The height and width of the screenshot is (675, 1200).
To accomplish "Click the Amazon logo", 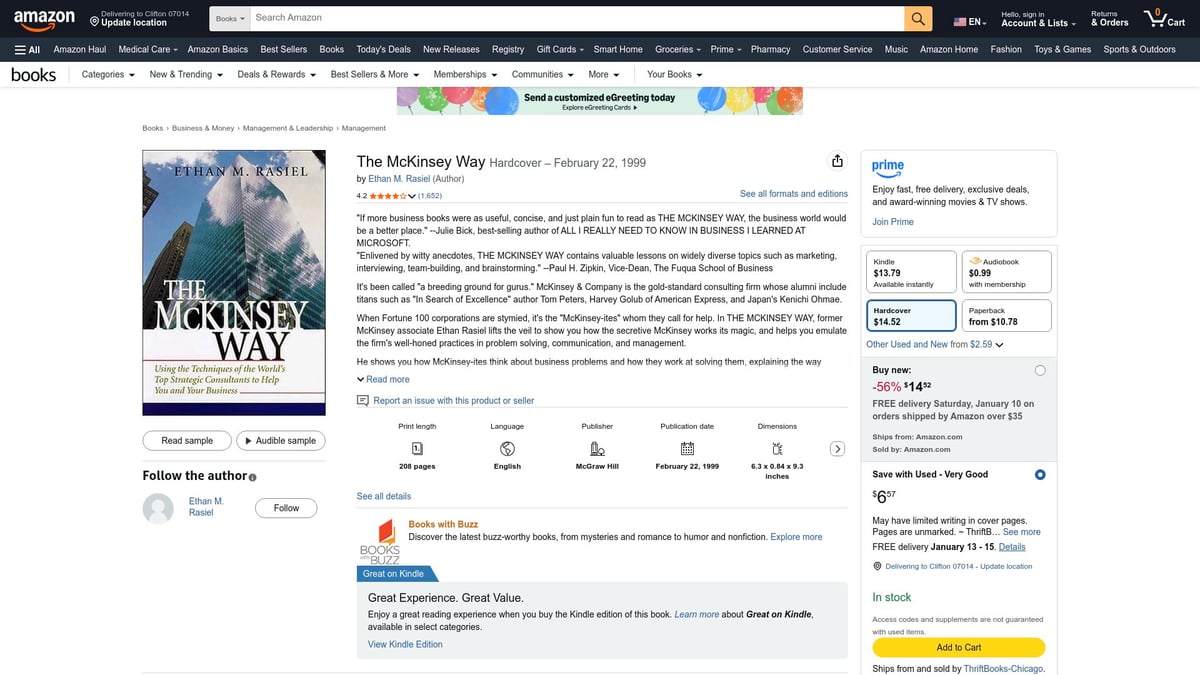I will 44,18.
